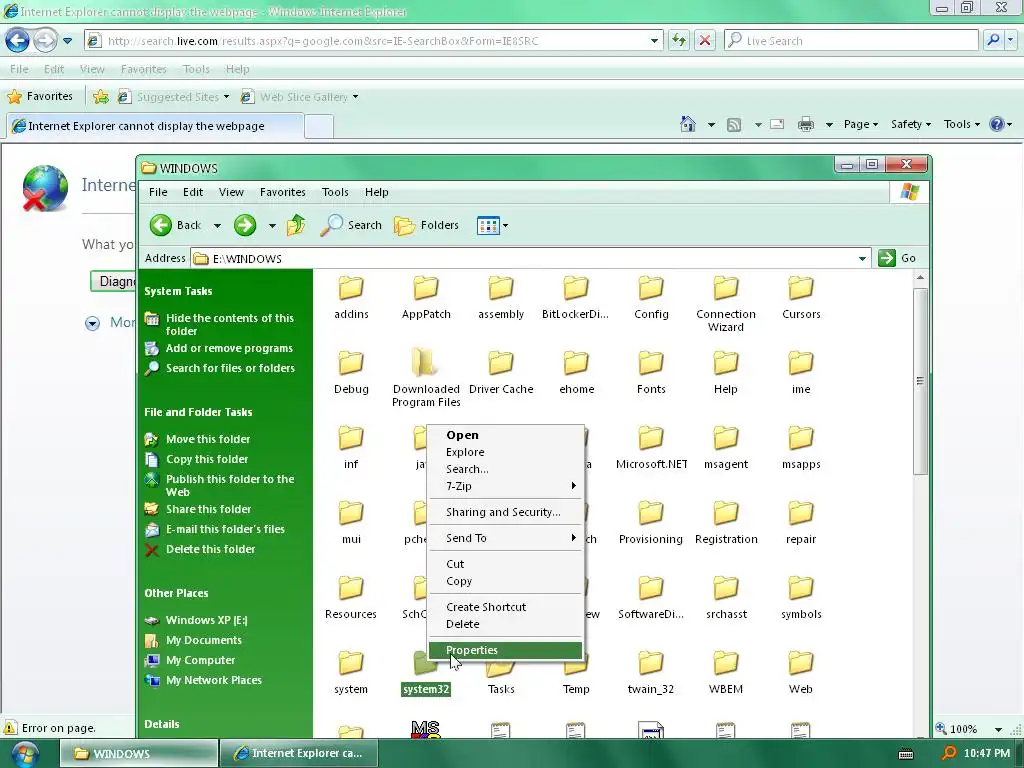Open Search in the Explorer toolbar

[351, 225]
